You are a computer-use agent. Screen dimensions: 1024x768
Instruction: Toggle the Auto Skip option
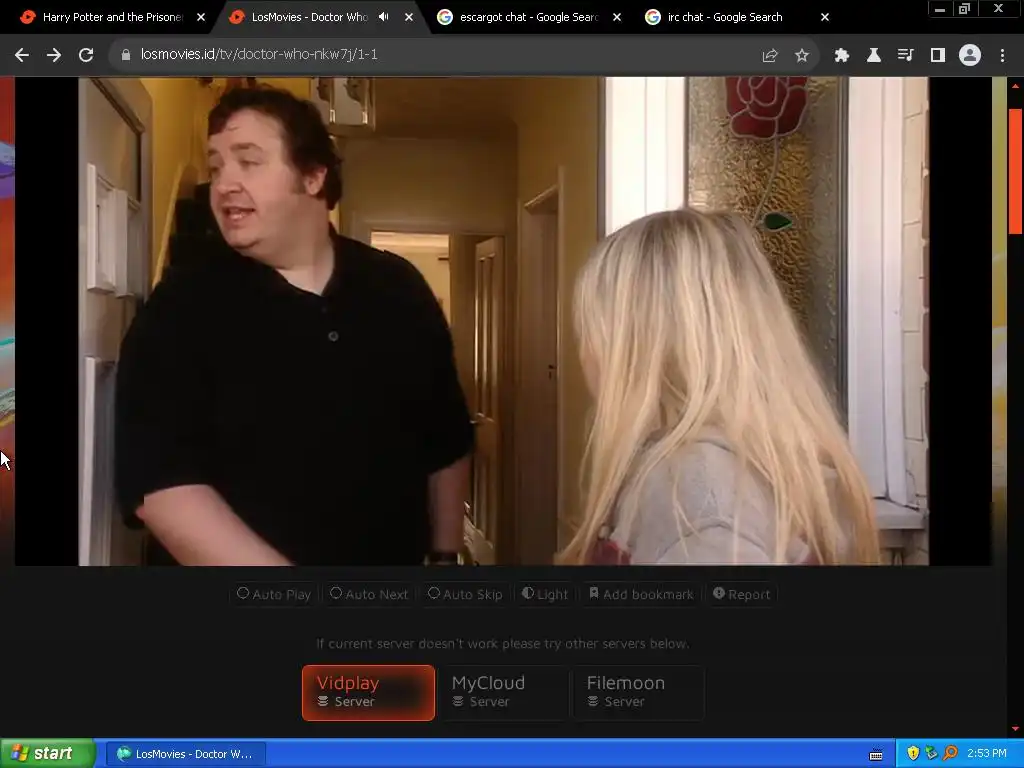464,594
